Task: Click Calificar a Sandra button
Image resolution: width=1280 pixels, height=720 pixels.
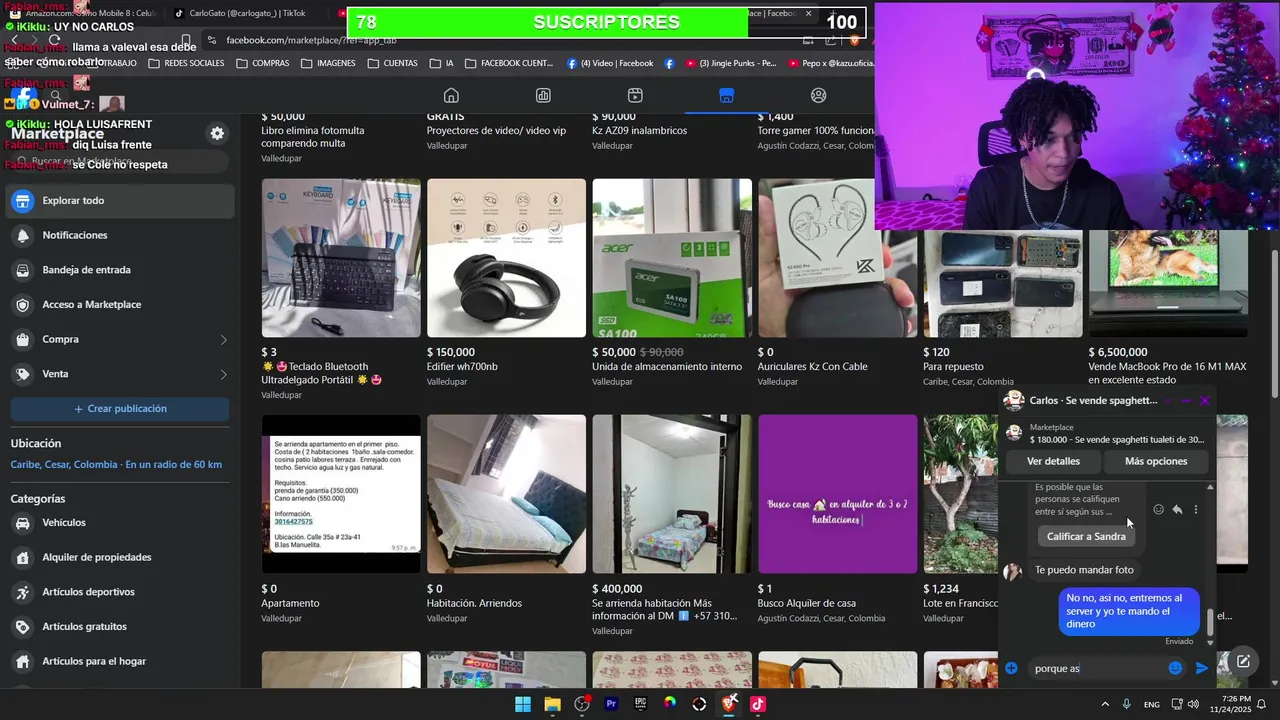Action: coord(1086,536)
